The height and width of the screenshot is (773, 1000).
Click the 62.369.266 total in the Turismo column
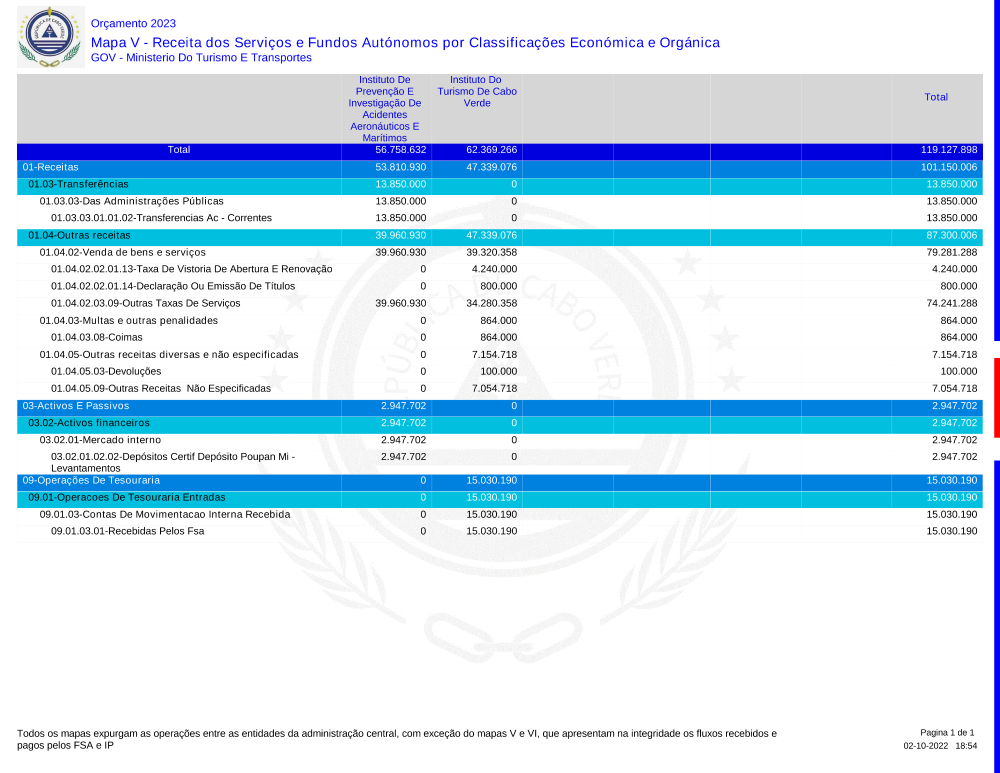point(491,150)
